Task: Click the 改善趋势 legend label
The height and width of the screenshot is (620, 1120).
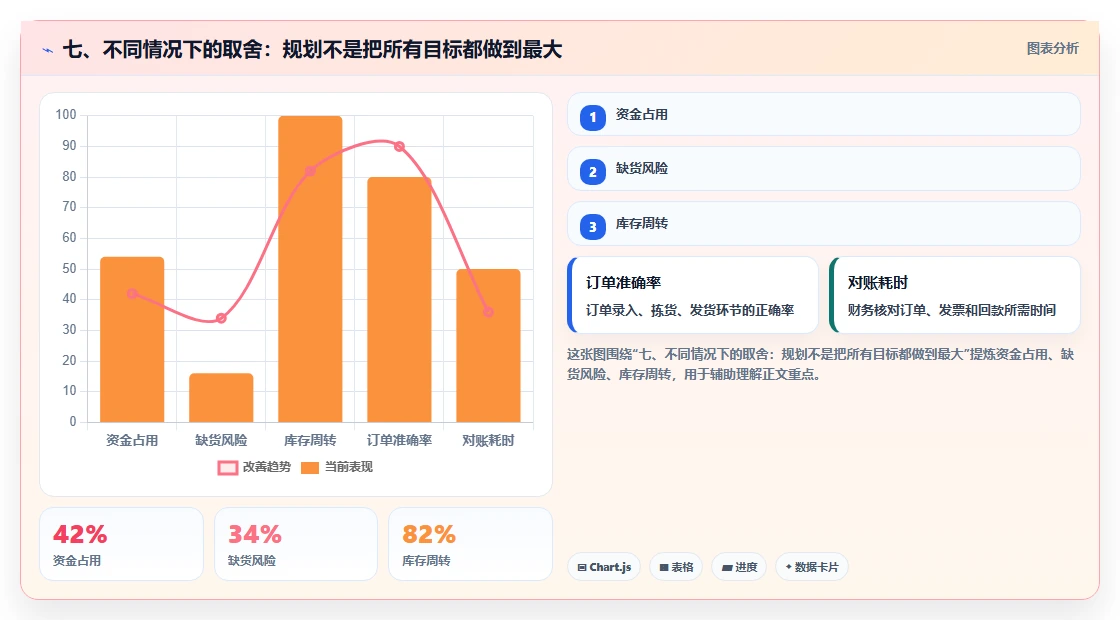Action: 266,467
